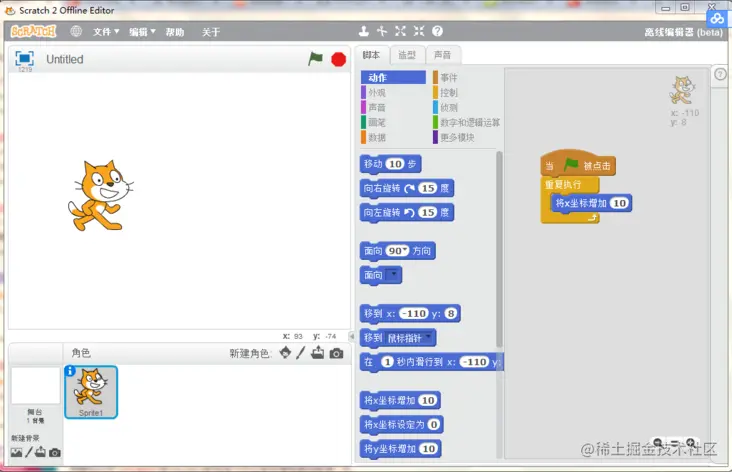Open the empty 面向 target dropdown
This screenshot has width=732, height=472.
coord(393,275)
